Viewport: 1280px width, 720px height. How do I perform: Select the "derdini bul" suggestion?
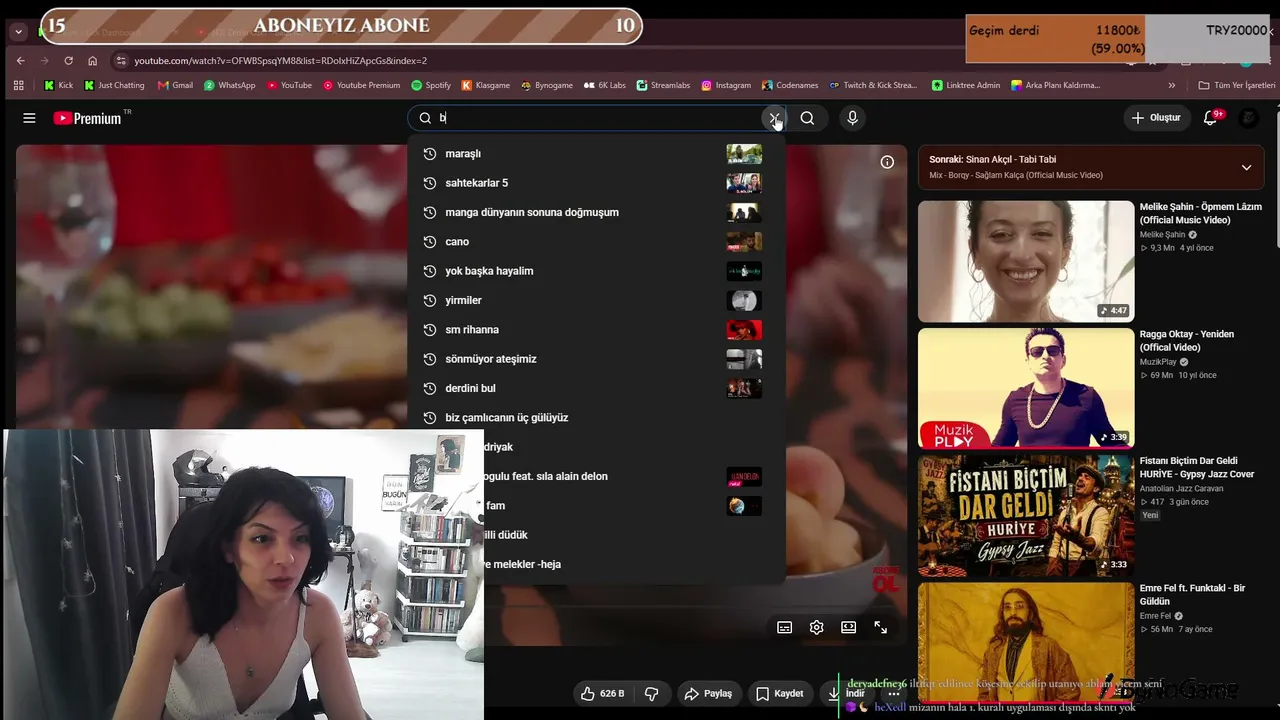click(x=596, y=388)
